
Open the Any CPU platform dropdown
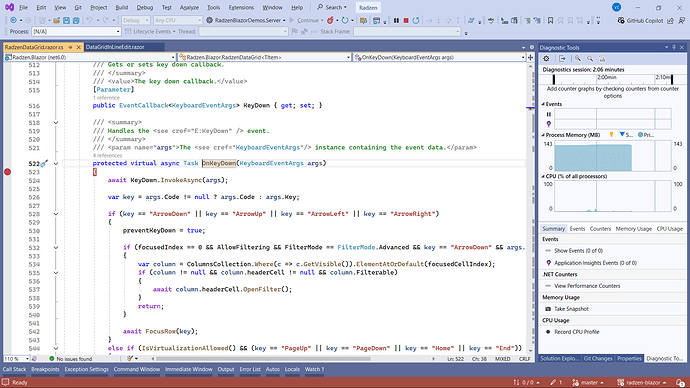click(178, 20)
